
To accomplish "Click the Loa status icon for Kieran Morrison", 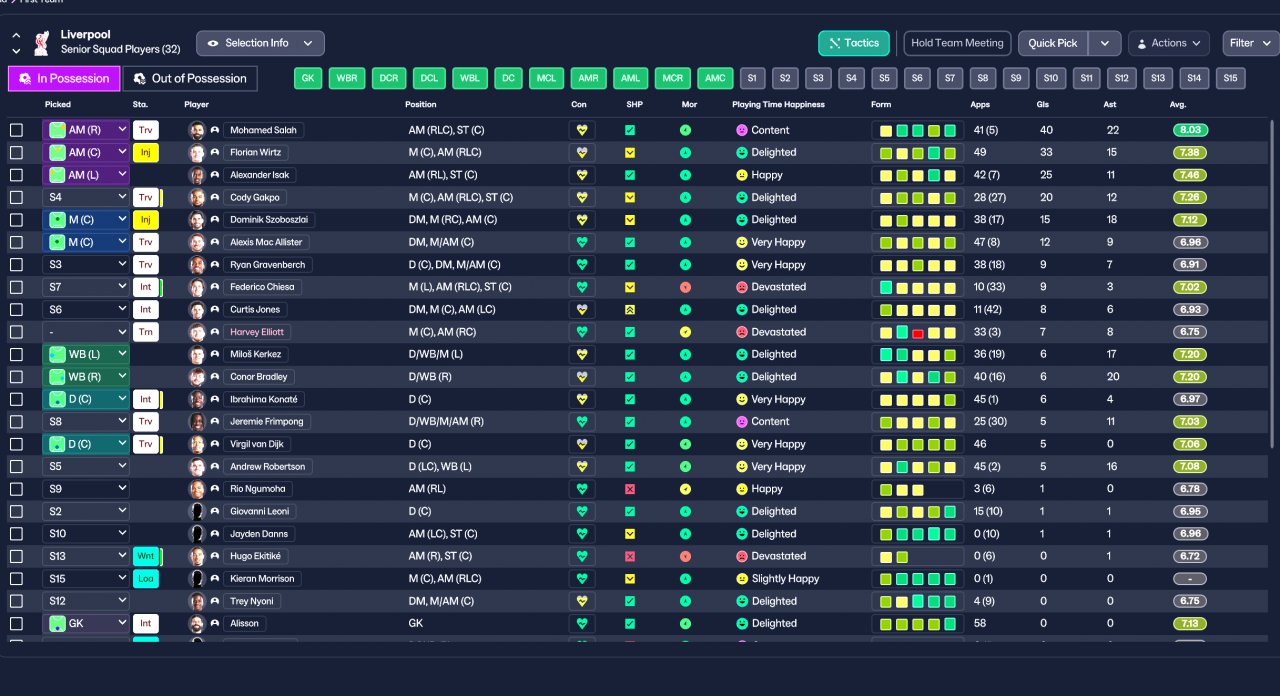I will pos(145,579).
